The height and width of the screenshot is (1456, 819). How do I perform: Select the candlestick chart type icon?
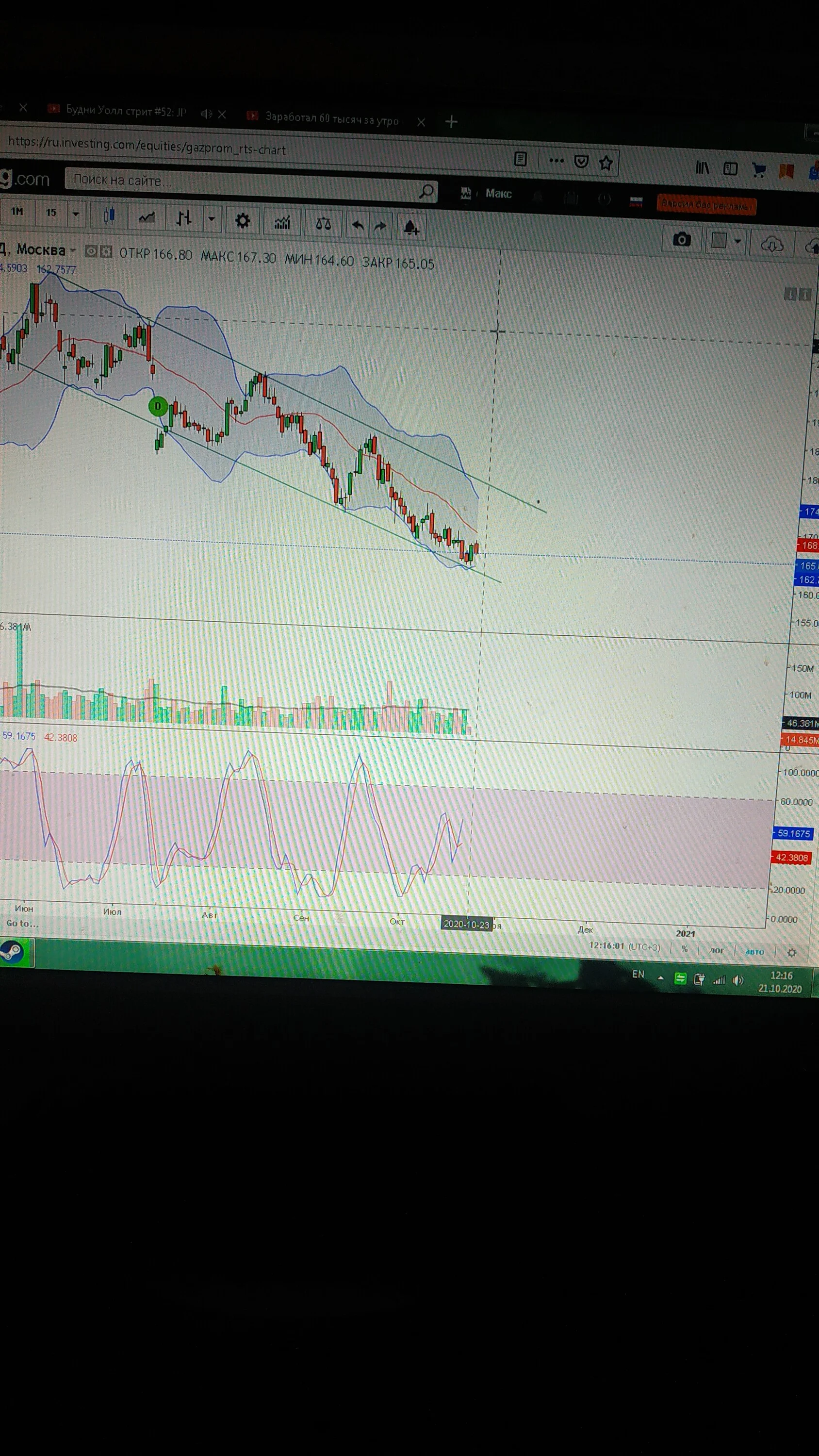109,215
